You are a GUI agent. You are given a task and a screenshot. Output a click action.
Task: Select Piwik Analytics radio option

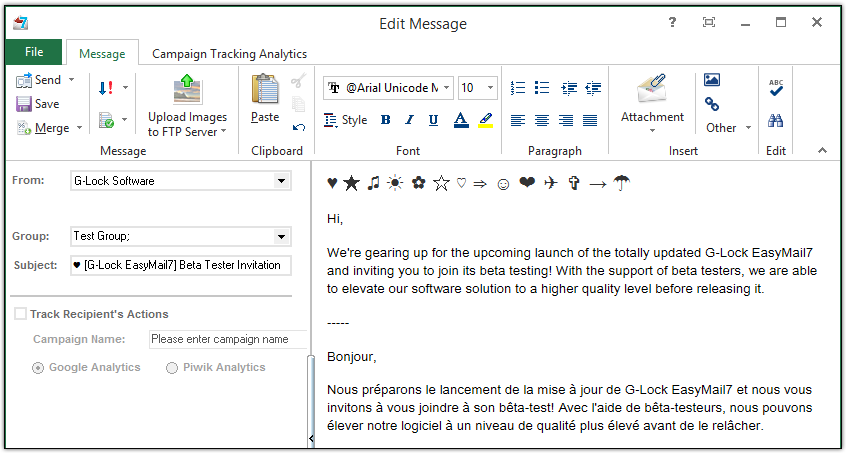pyautogui.click(x=172, y=368)
